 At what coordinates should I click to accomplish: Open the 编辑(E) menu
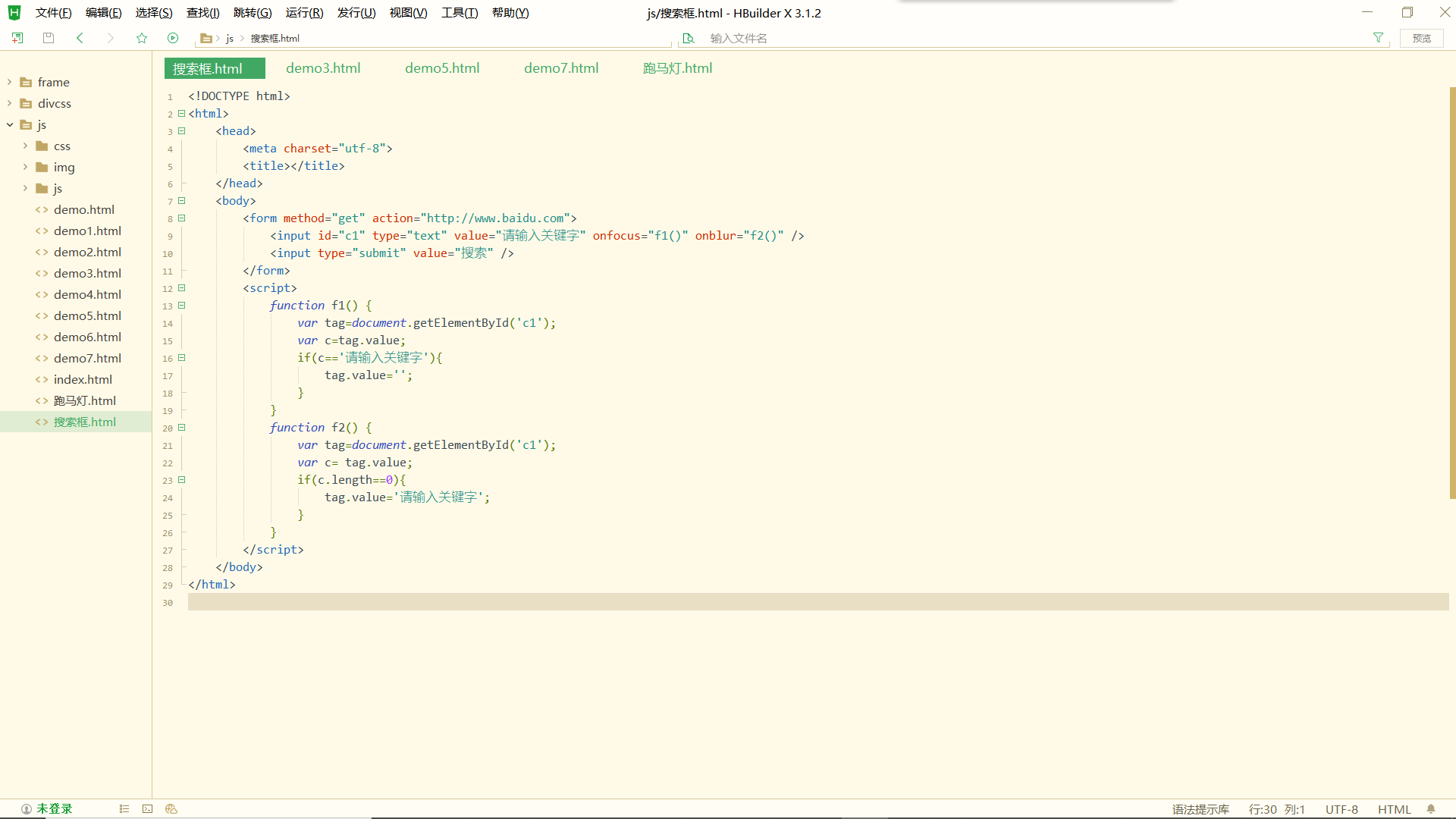point(103,13)
